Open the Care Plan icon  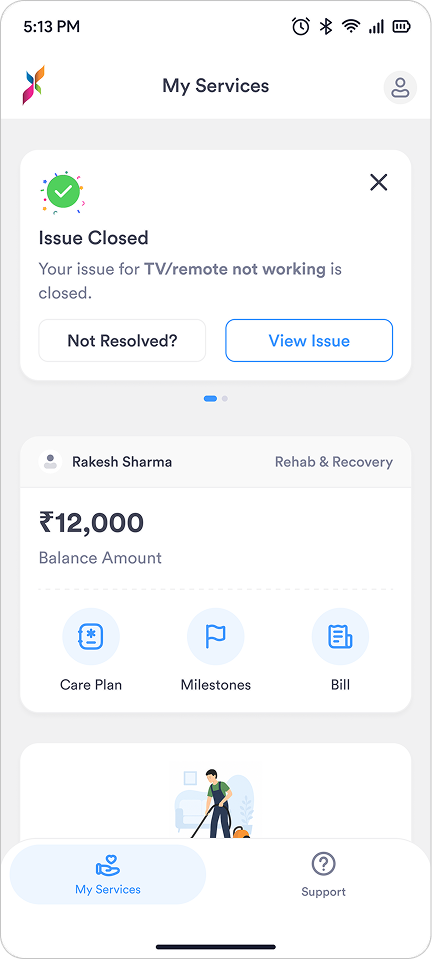pyautogui.click(x=91, y=637)
